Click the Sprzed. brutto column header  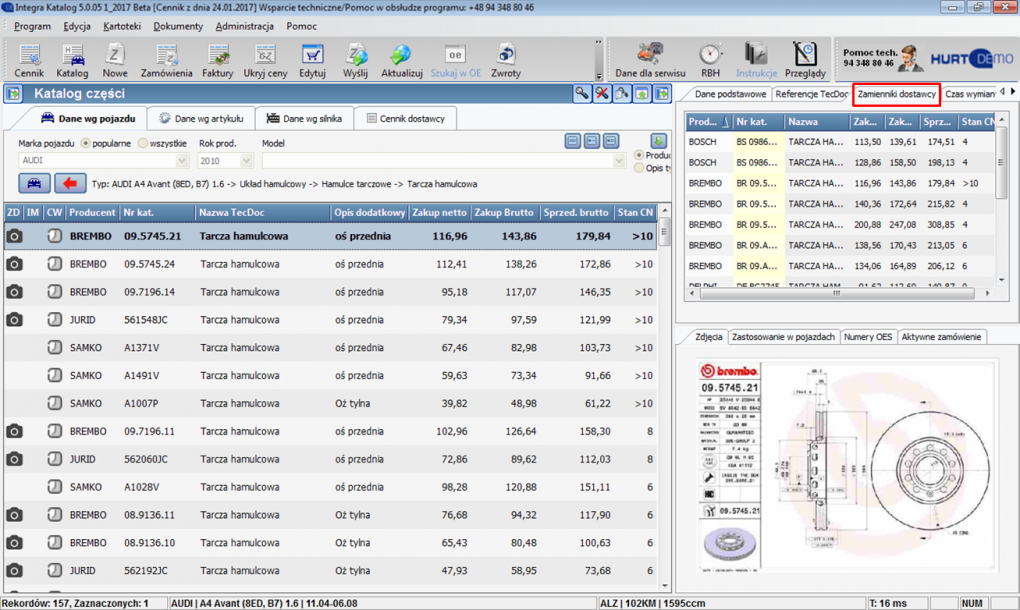pos(576,213)
